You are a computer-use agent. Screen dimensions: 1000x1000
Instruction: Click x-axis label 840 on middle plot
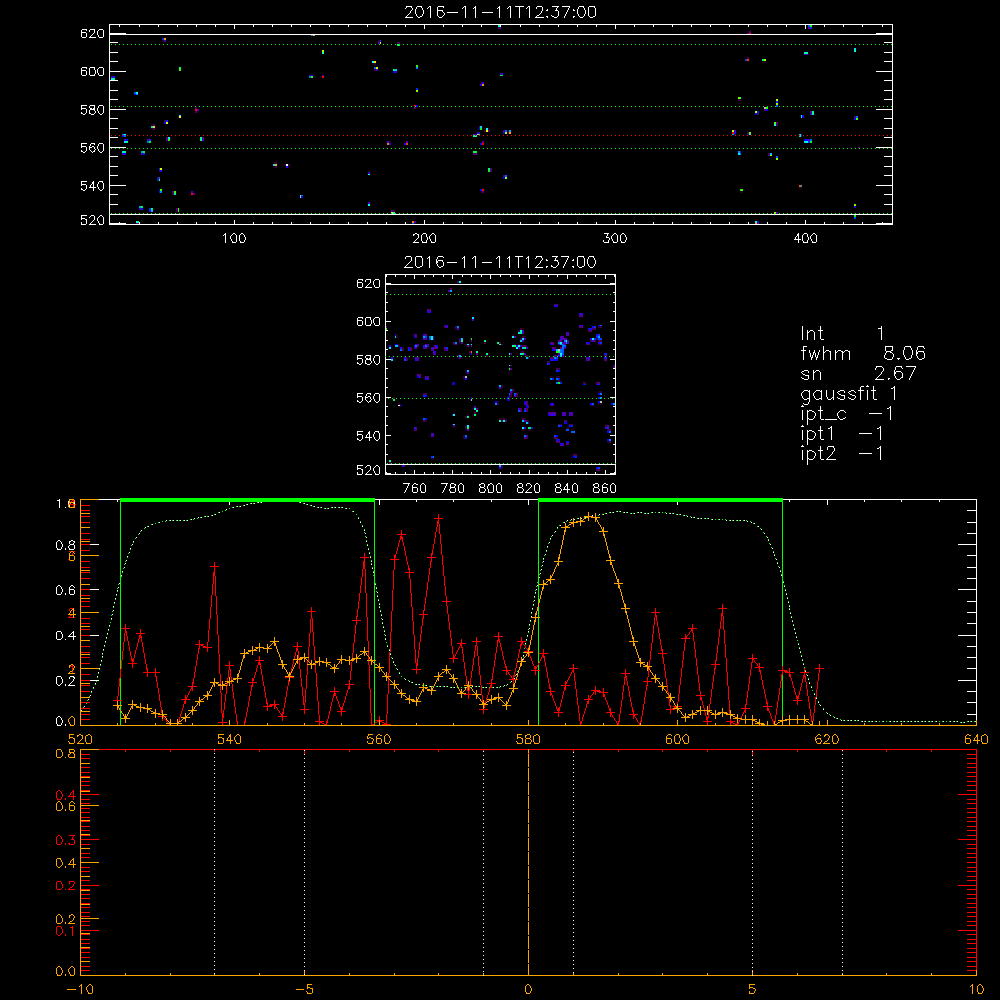(x=566, y=489)
